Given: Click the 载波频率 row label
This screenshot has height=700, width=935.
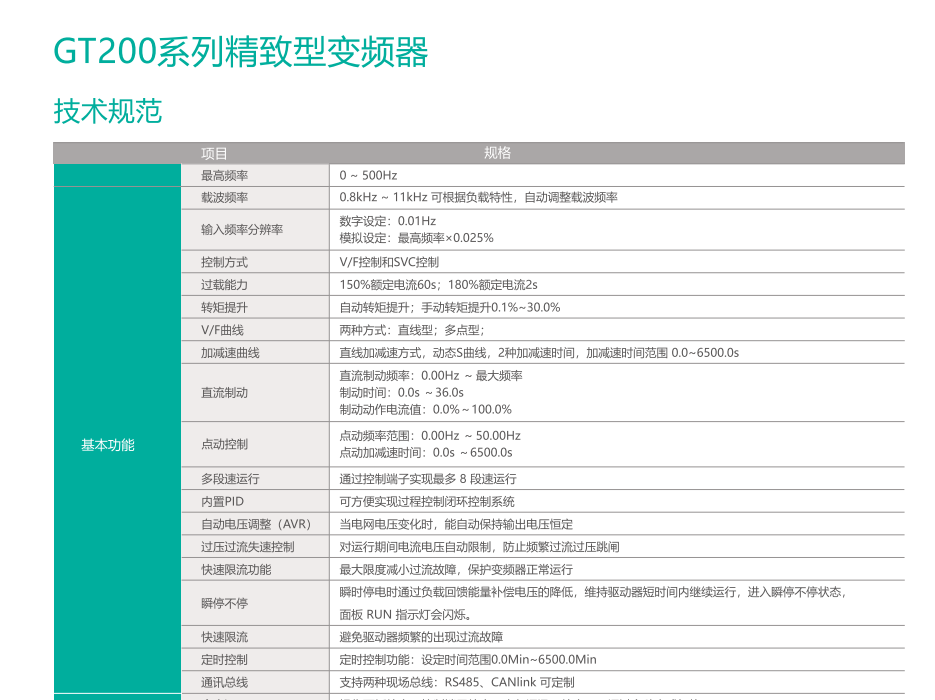Looking at the screenshot, I should (224, 197).
